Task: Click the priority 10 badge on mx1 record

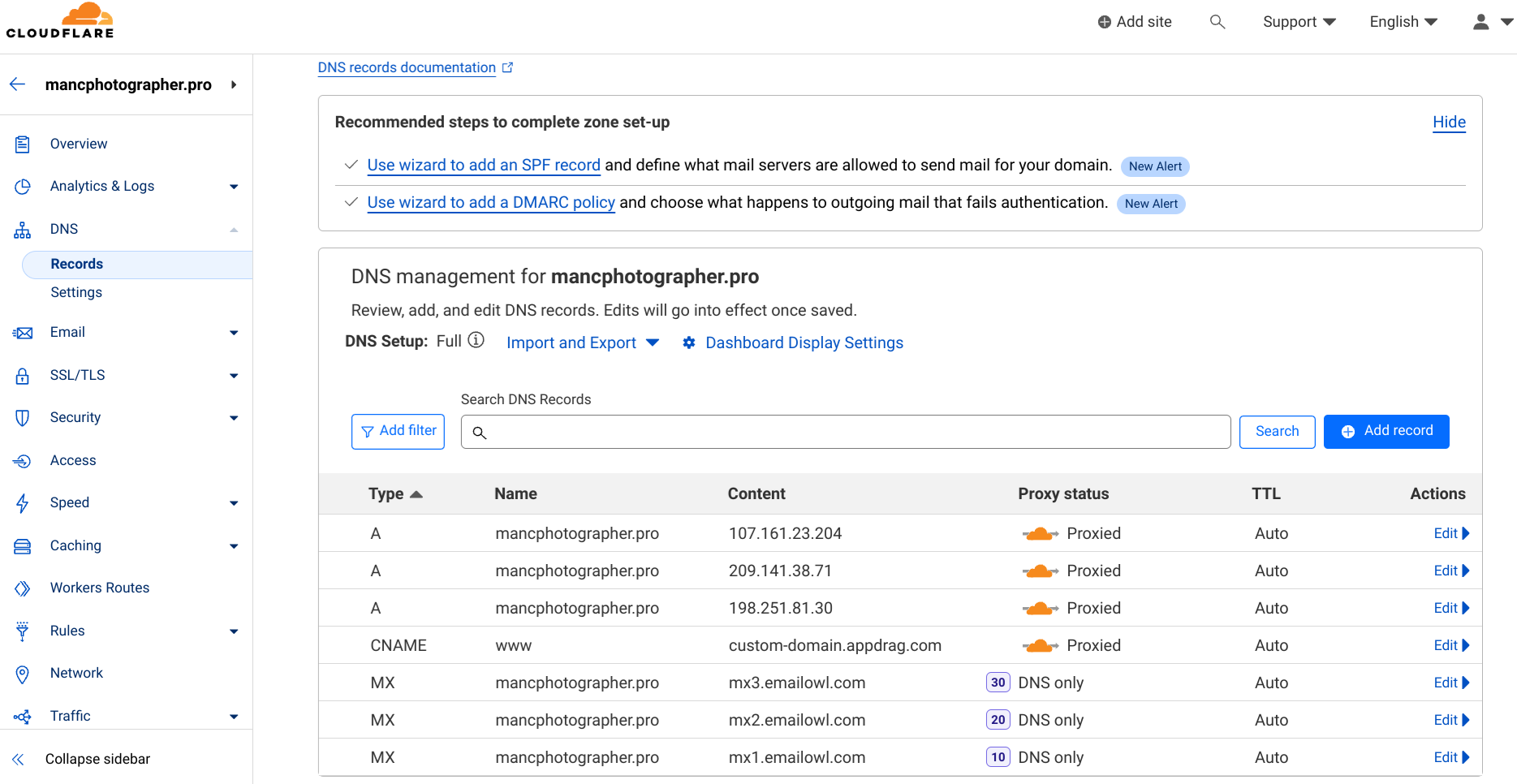Action: pos(998,757)
